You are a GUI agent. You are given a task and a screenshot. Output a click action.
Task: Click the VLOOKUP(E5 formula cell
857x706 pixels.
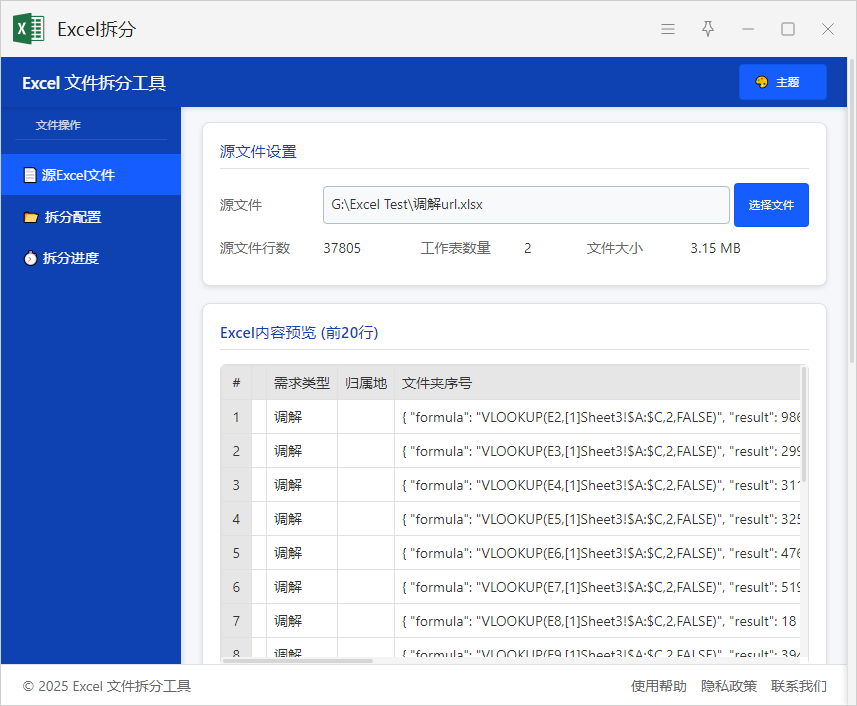(x=597, y=519)
